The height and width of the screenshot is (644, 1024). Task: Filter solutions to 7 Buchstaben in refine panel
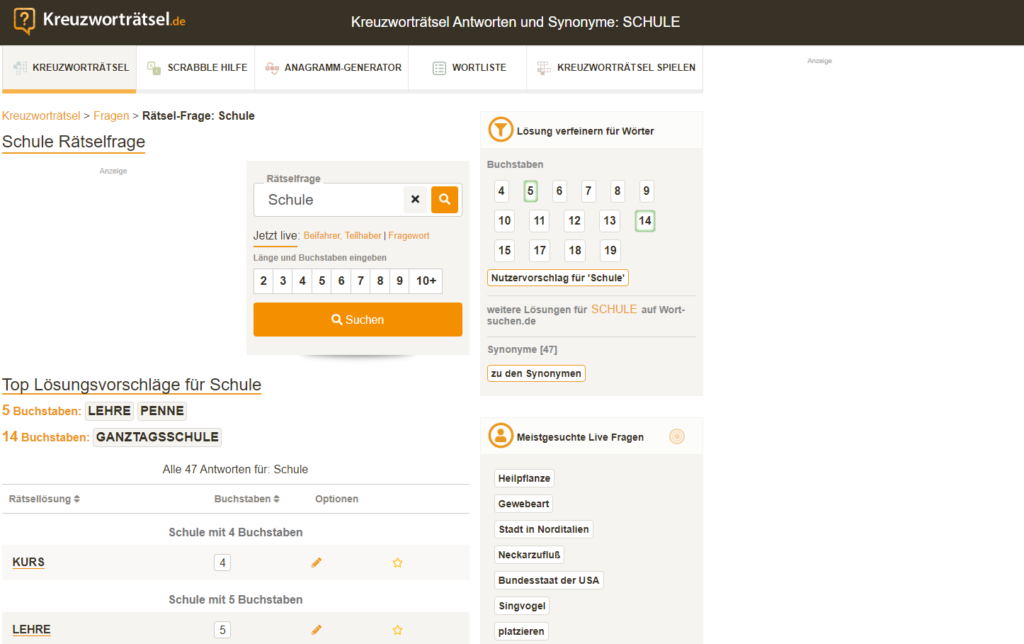tap(588, 191)
